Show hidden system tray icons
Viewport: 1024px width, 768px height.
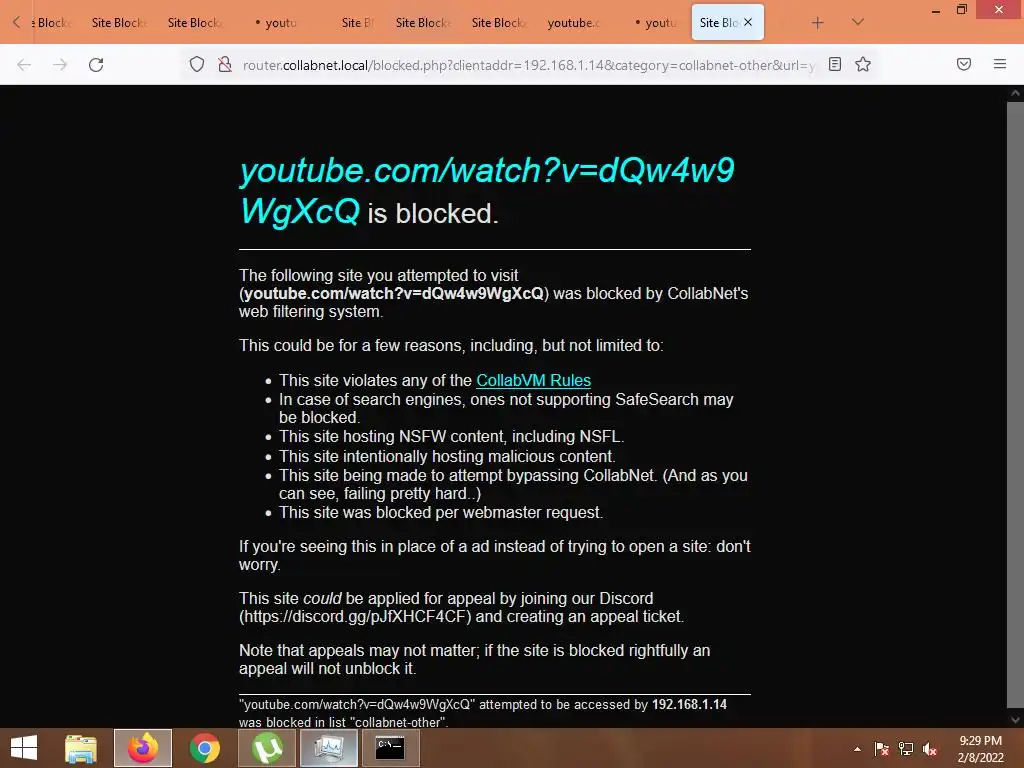pos(857,749)
